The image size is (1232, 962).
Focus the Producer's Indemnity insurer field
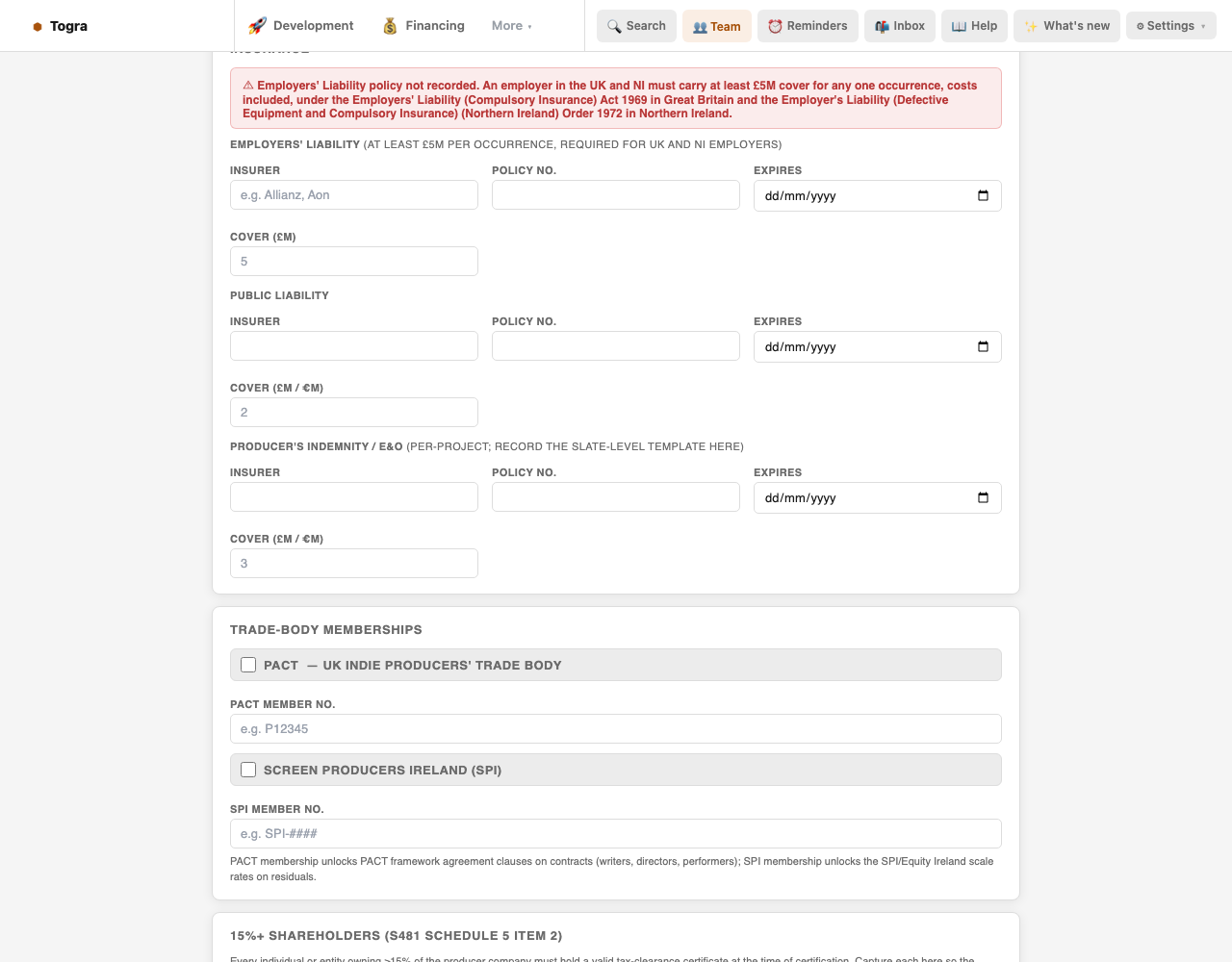pos(354,497)
